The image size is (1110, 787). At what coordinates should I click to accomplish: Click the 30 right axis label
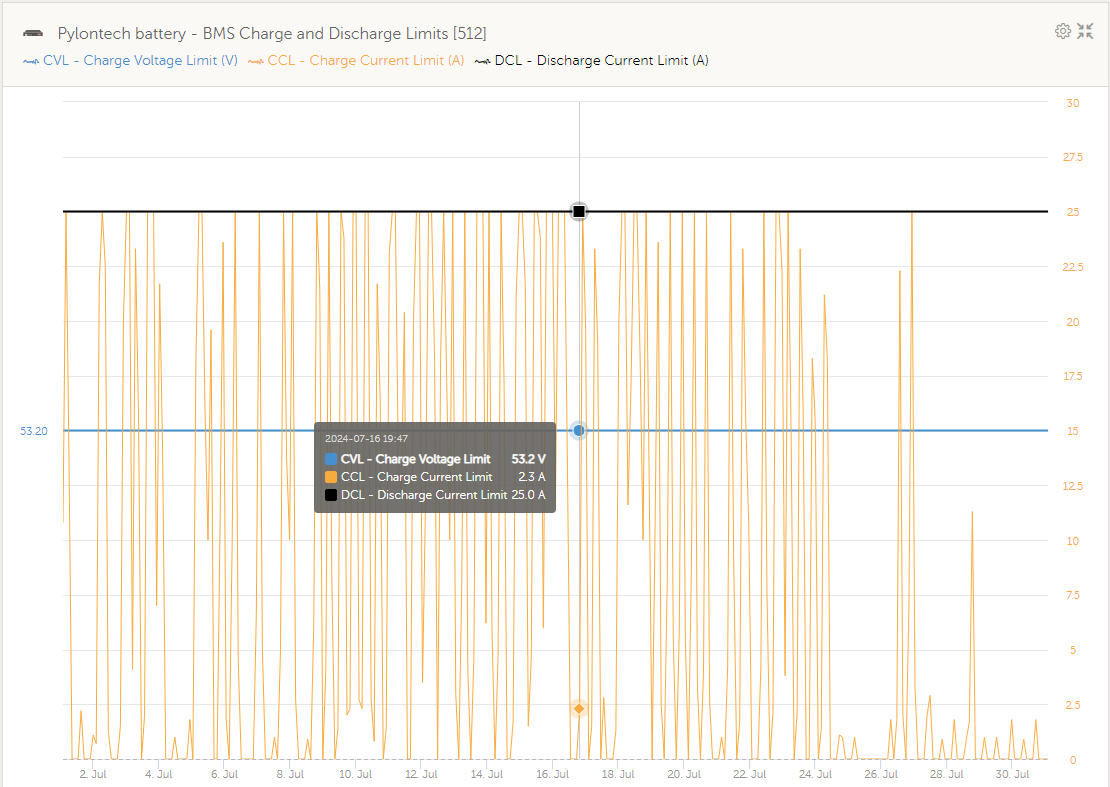tap(1072, 103)
